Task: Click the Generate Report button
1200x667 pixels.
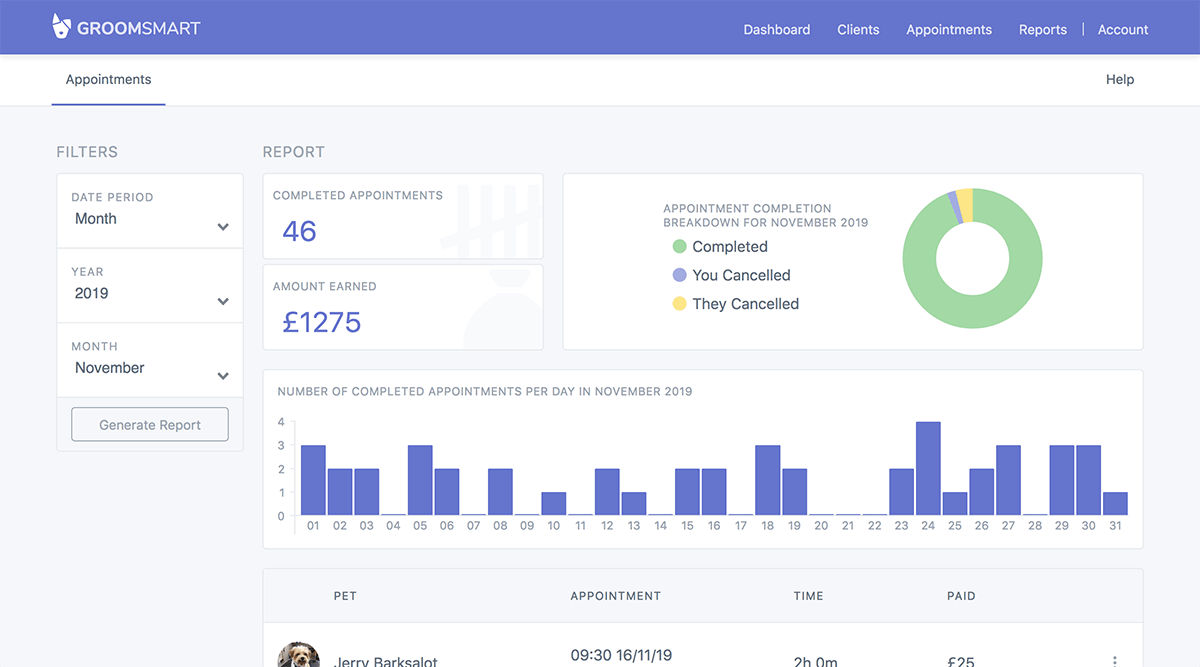Action: click(x=150, y=424)
